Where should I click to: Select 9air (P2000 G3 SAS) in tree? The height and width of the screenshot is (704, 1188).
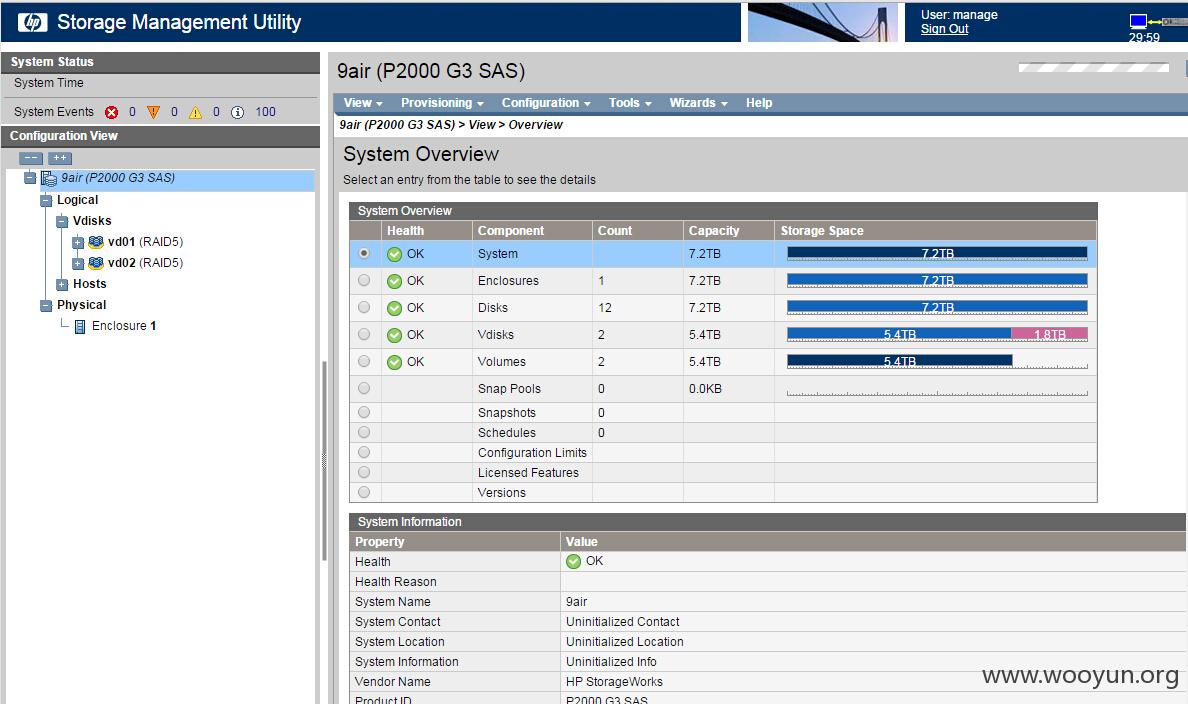point(118,178)
